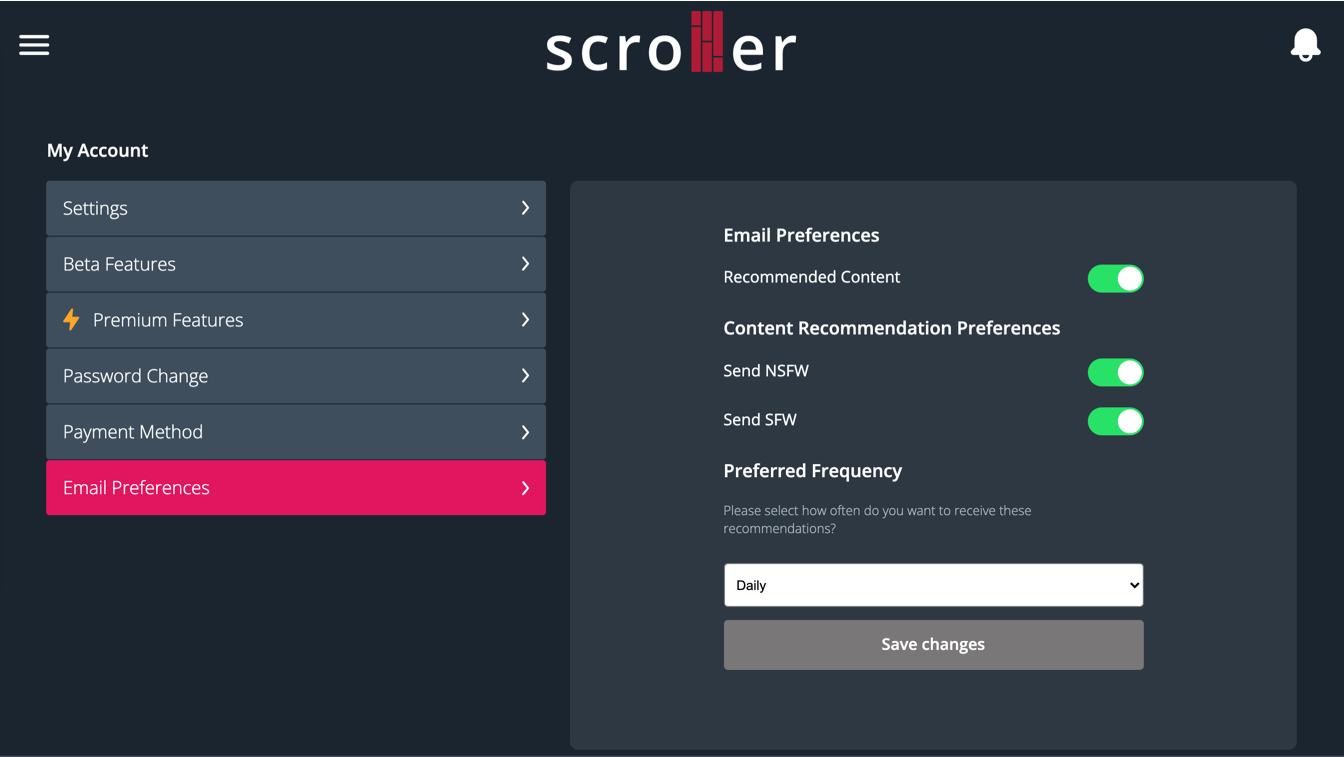This screenshot has height=757, width=1344.
Task: Click the chevron on Beta Features
Action: point(525,264)
